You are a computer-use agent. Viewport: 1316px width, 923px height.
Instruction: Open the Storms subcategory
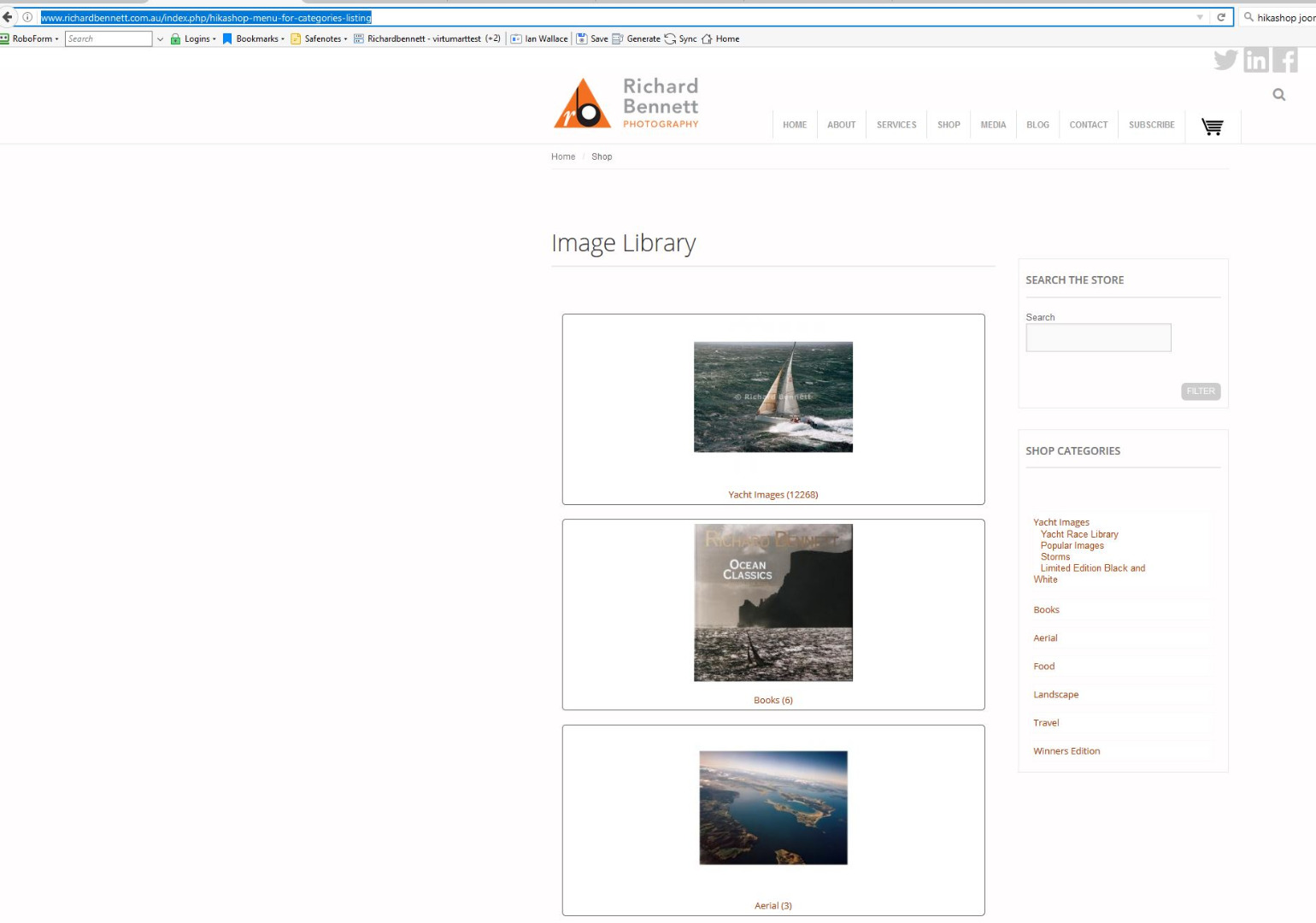(x=1055, y=556)
